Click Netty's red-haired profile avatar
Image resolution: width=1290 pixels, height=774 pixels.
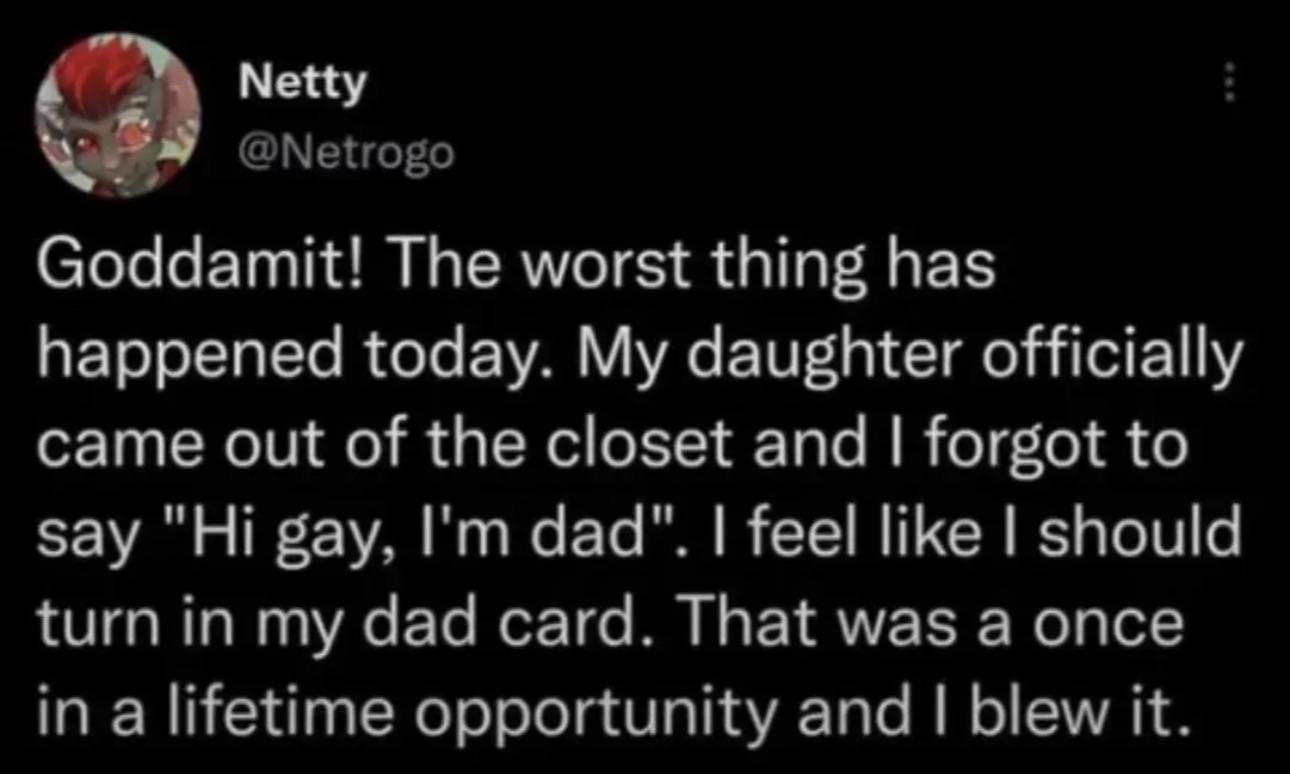point(118,115)
